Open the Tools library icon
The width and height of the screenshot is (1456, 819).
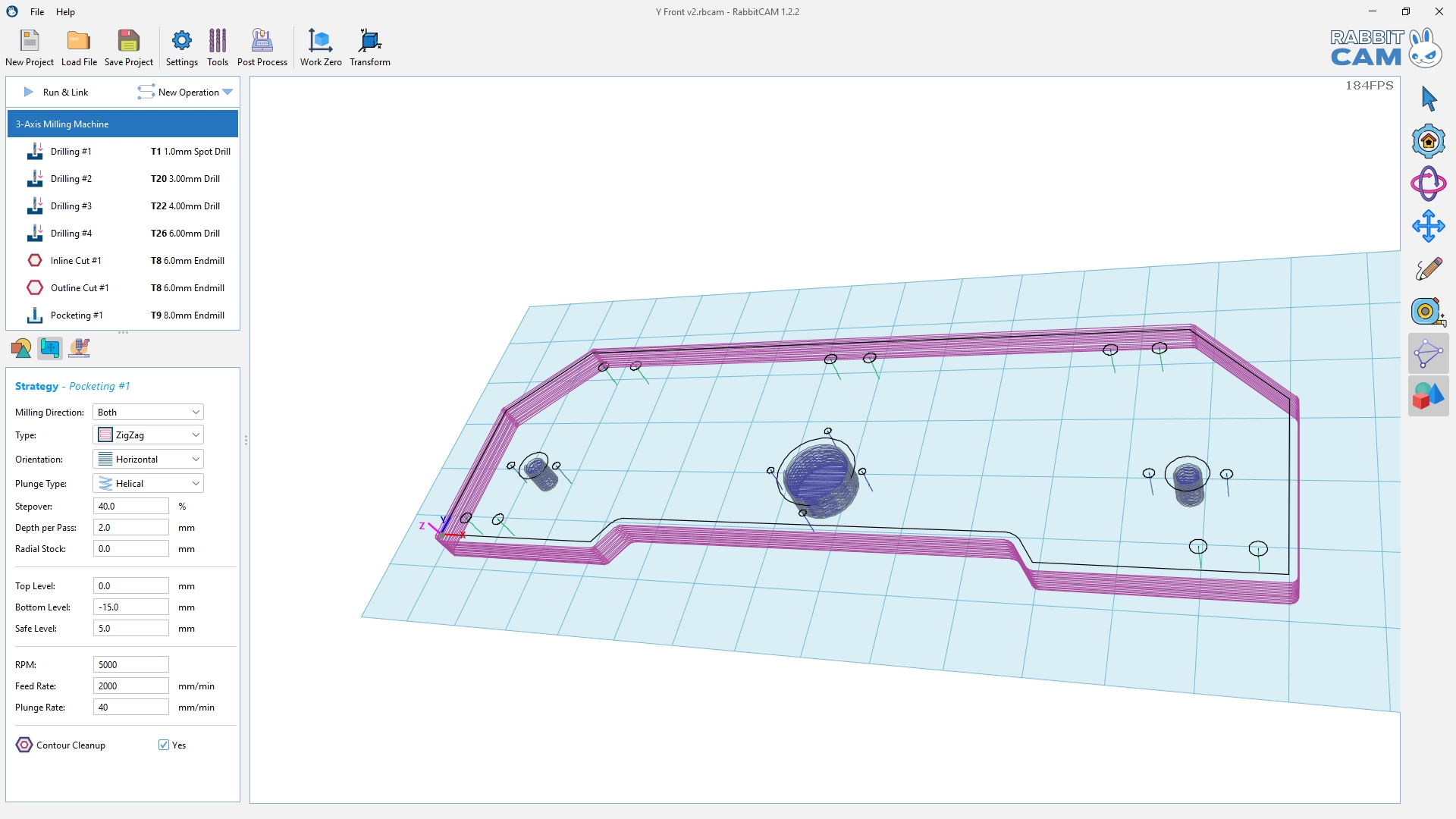pos(218,47)
